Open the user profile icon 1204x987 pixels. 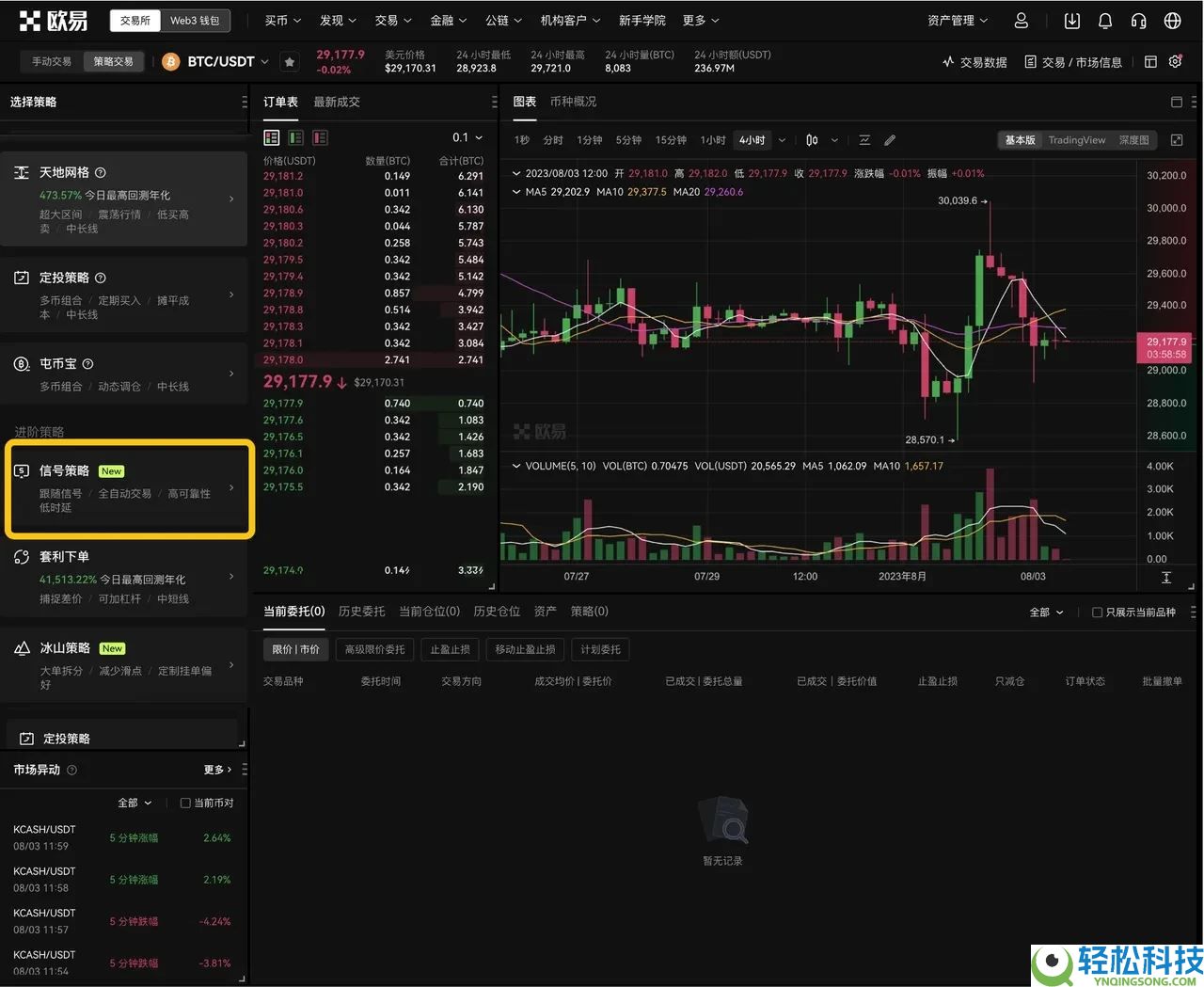(x=1022, y=21)
